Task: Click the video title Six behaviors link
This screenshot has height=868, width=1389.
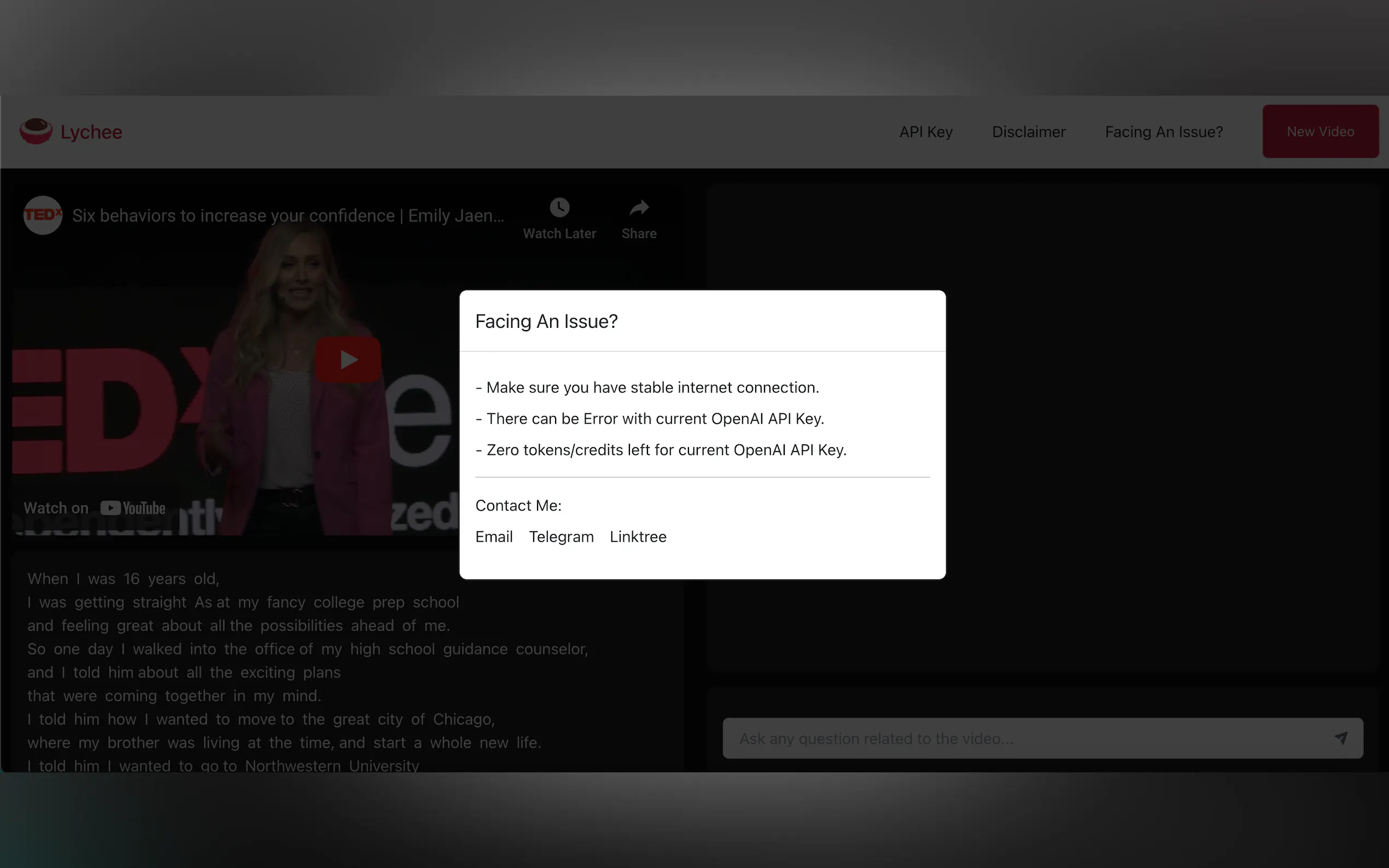Action: click(x=288, y=216)
